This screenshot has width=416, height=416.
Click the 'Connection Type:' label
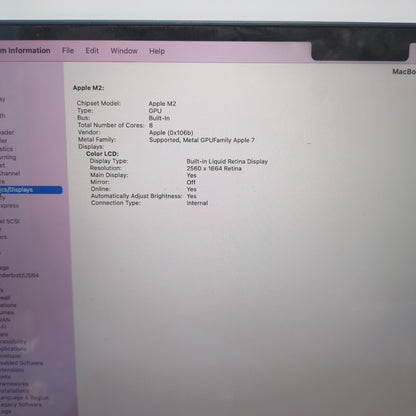116,203
